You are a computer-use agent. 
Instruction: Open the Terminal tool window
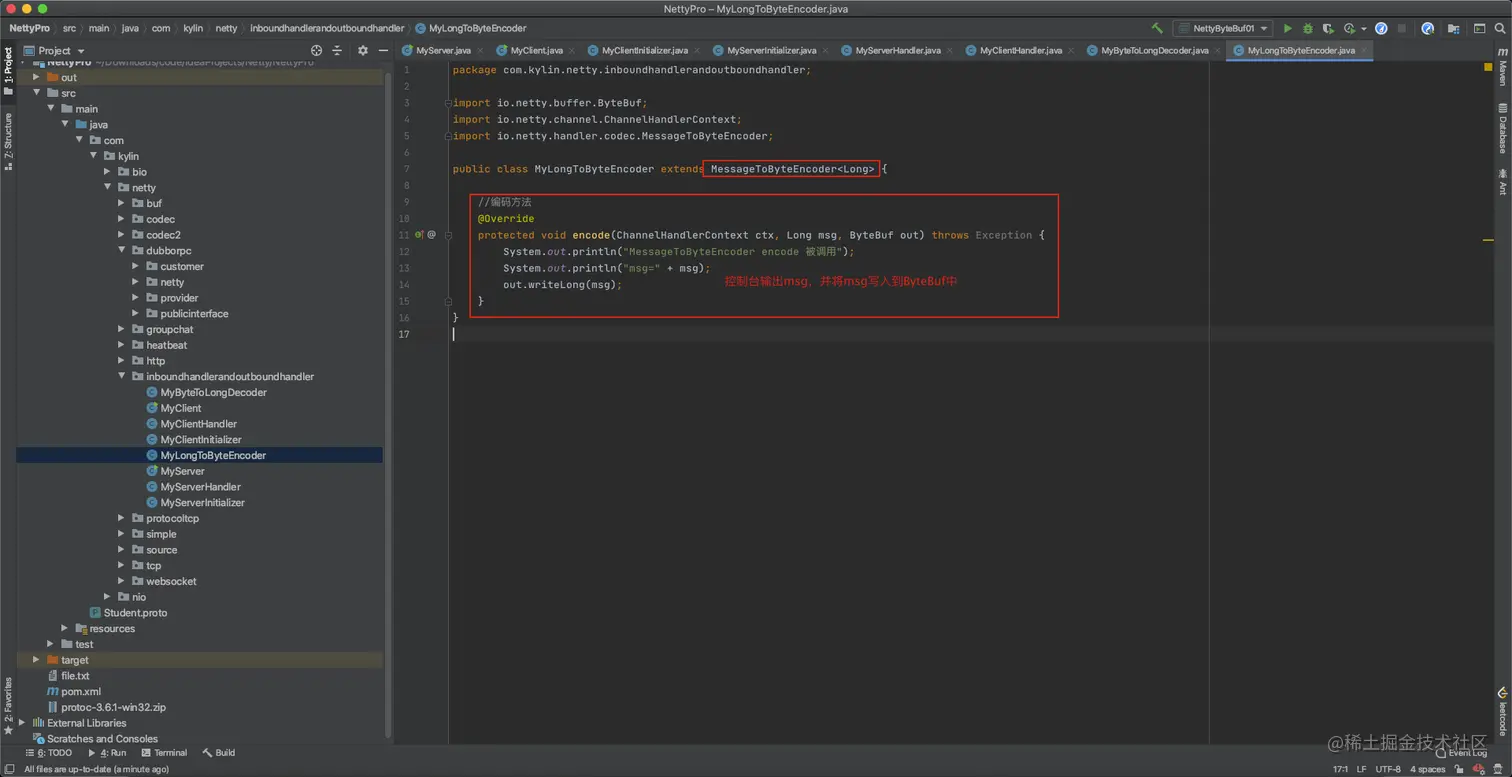(164, 753)
